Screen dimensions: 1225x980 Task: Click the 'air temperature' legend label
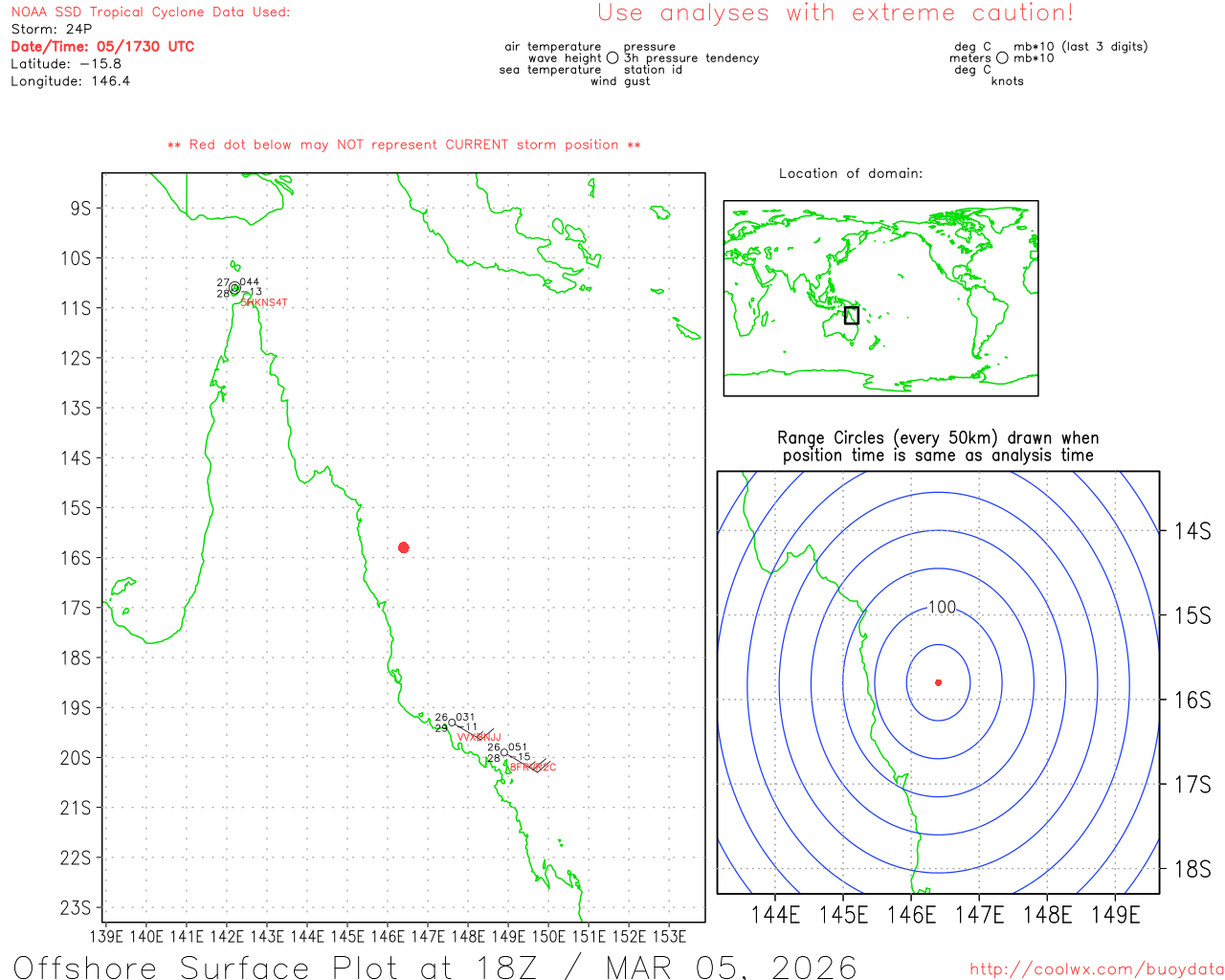(553, 47)
